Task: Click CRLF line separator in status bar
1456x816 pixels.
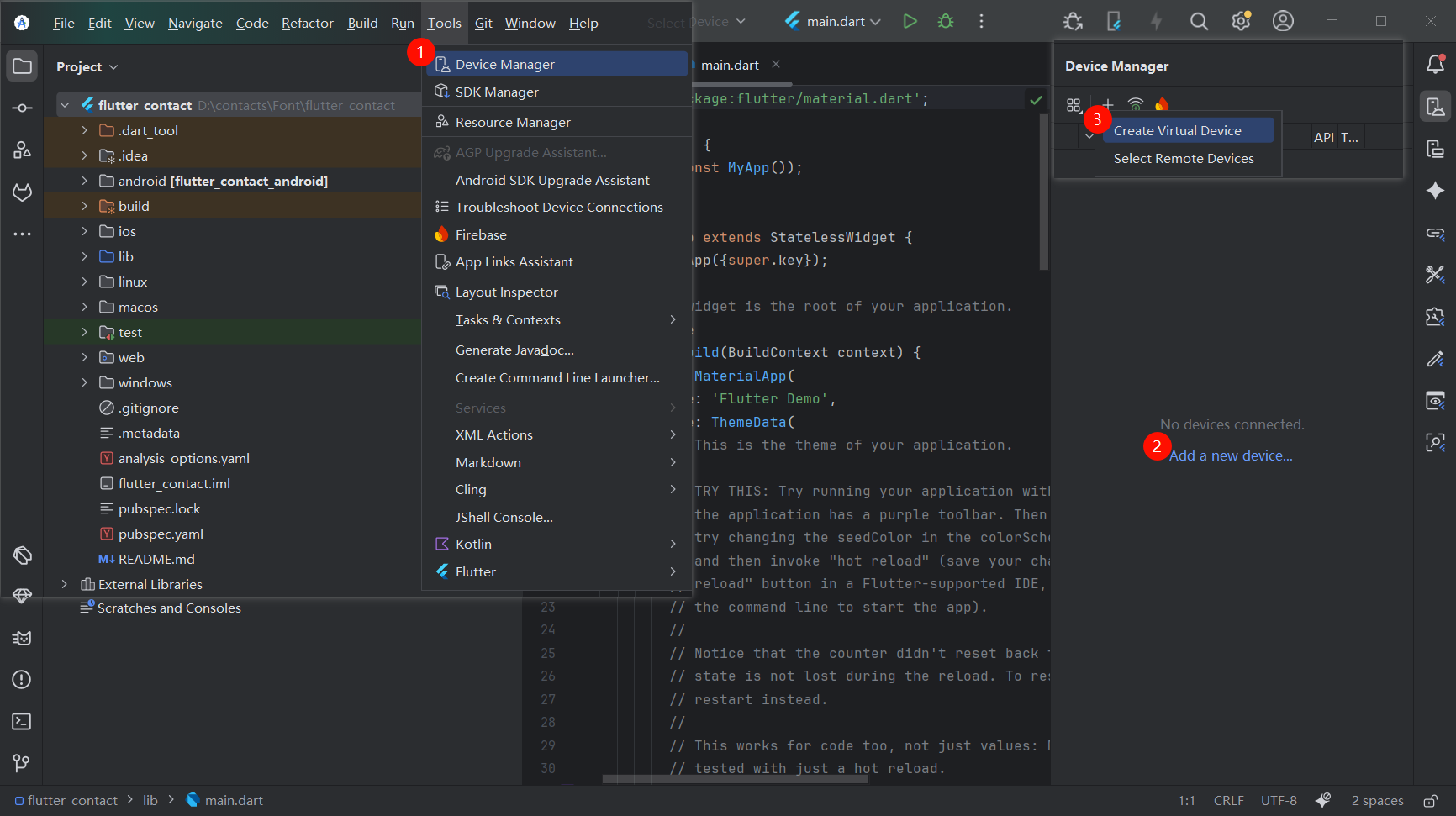Action: coord(1229,801)
